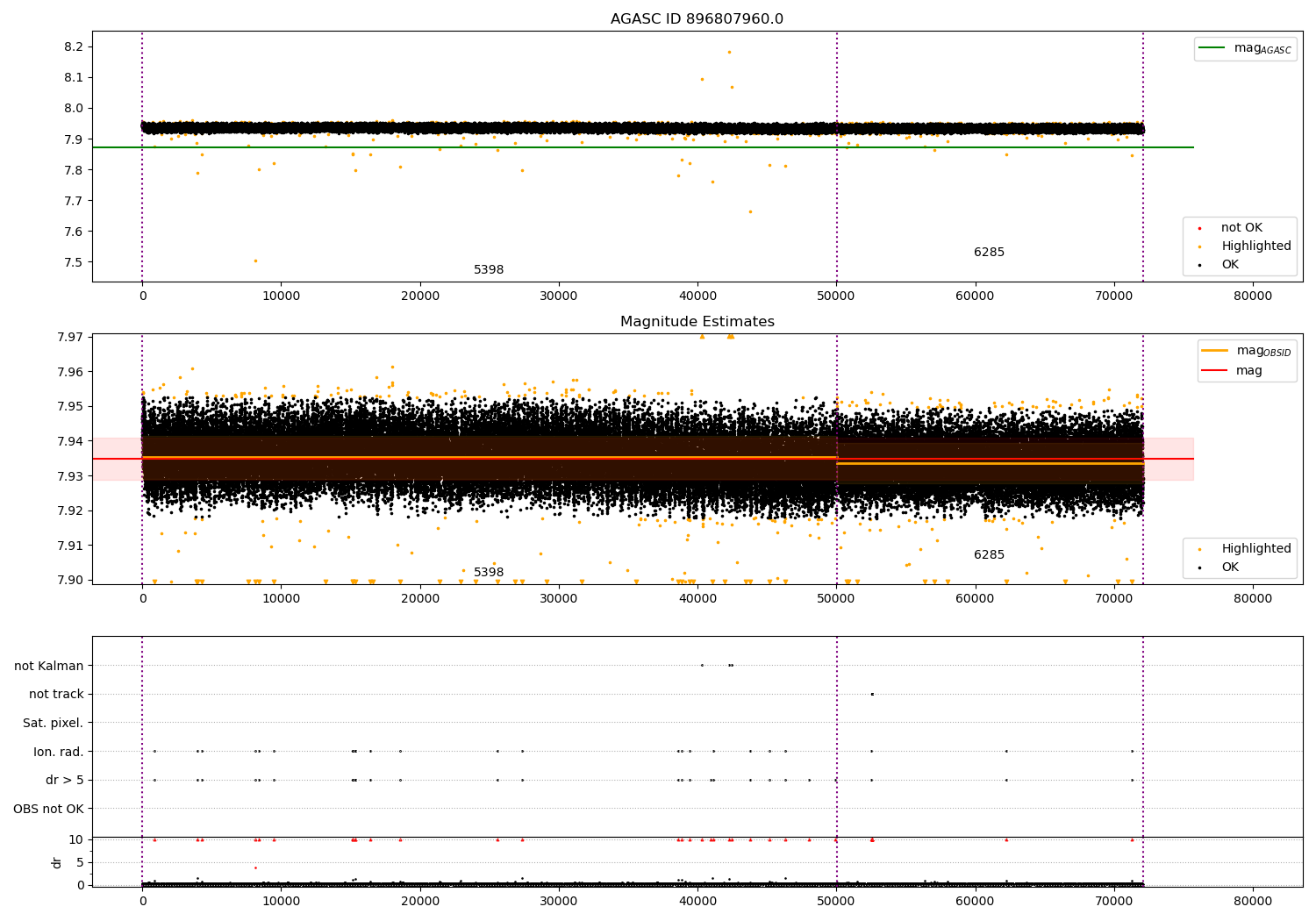This screenshot has height=921, width=1316.
Task: Select the "not Kalman" row label
Action: point(49,666)
